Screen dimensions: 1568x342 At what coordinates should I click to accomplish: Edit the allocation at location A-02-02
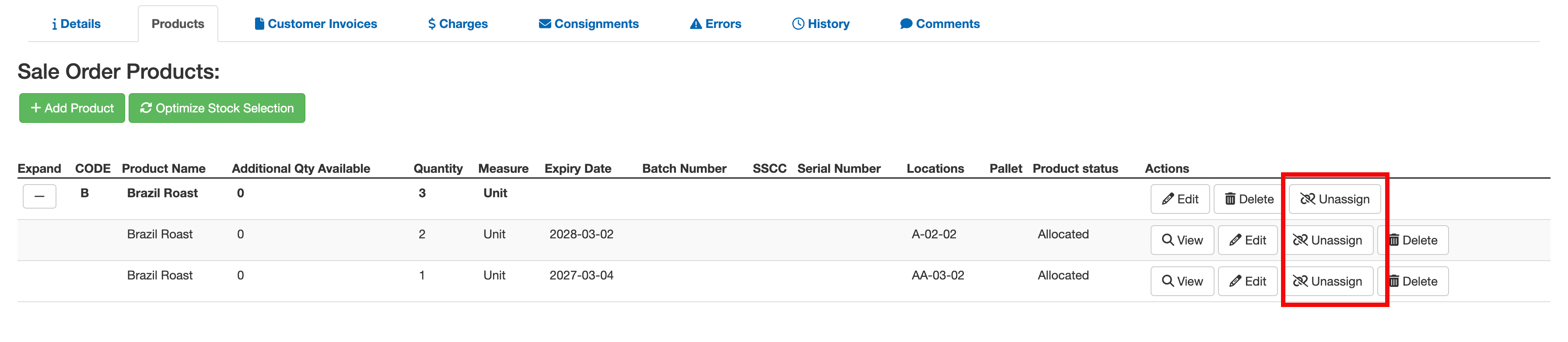pyautogui.click(x=1247, y=241)
